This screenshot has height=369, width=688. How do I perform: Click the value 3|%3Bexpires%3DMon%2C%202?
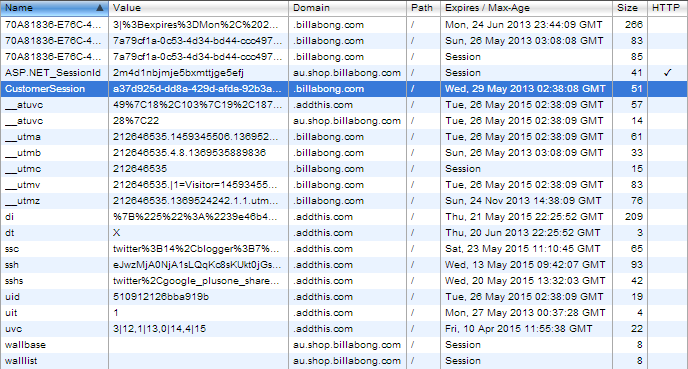point(195,25)
